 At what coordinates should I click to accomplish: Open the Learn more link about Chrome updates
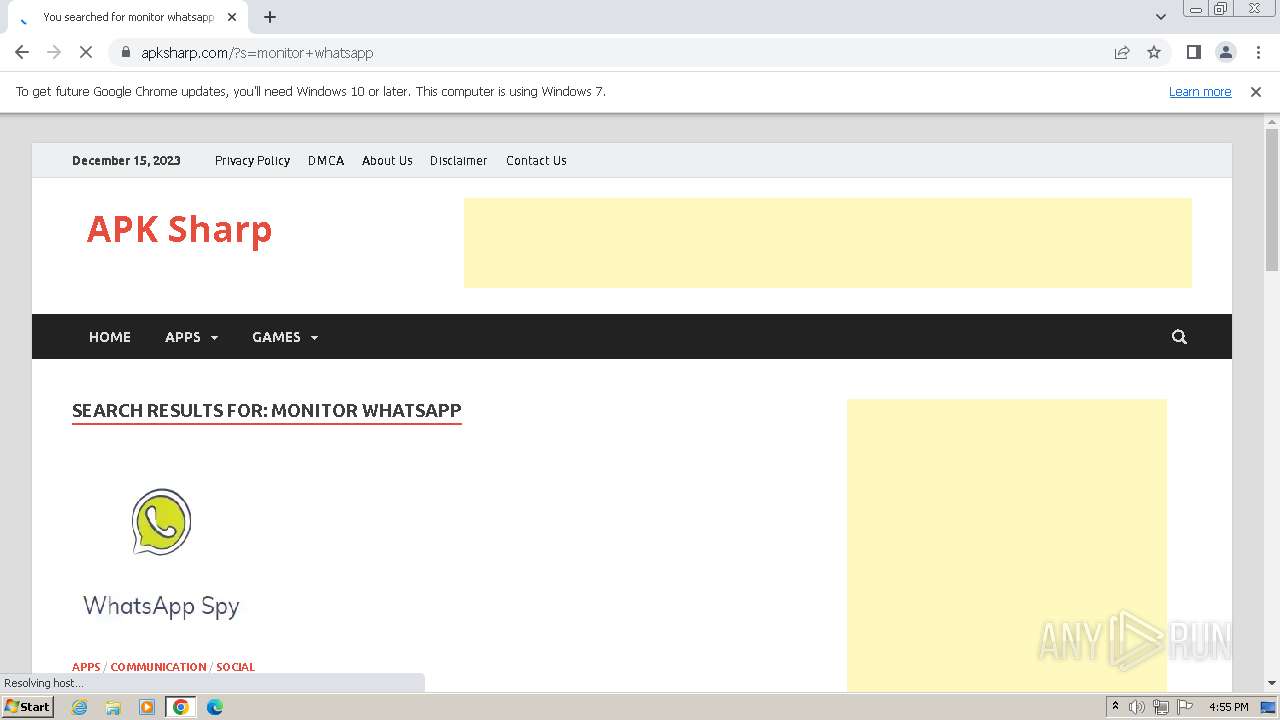1200,91
